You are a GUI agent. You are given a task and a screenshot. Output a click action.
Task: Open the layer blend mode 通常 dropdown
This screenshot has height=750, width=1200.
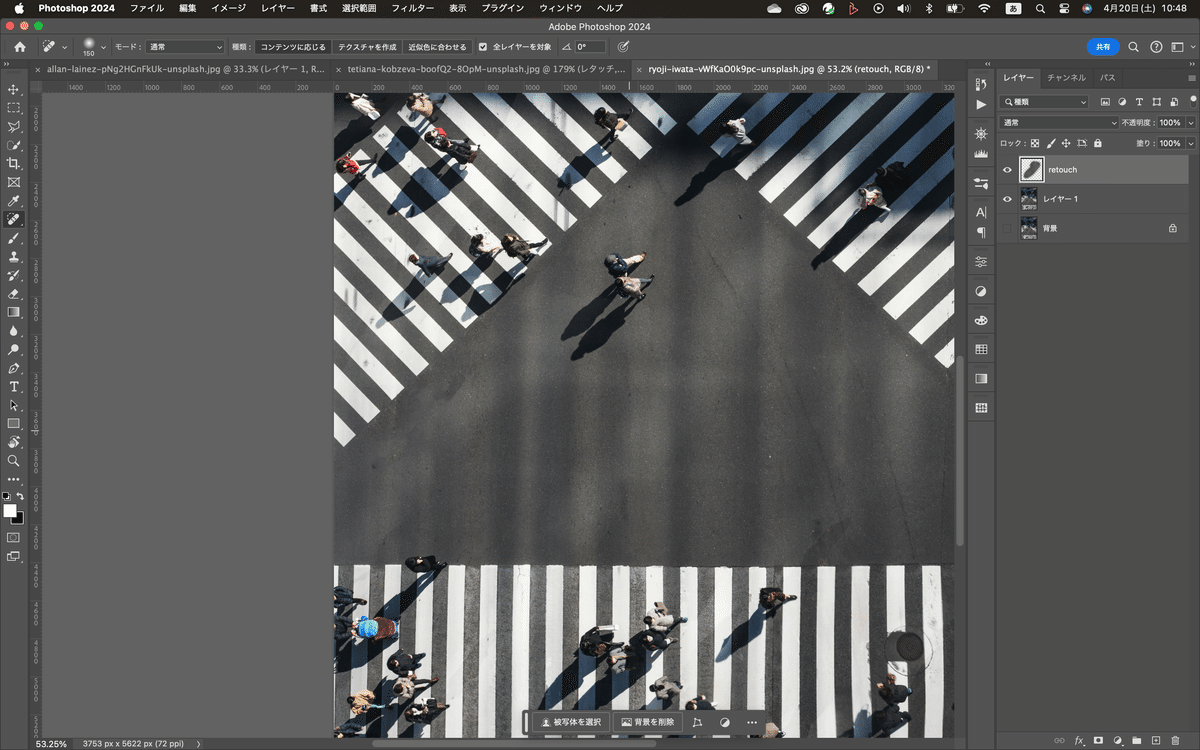[x=1060, y=122]
